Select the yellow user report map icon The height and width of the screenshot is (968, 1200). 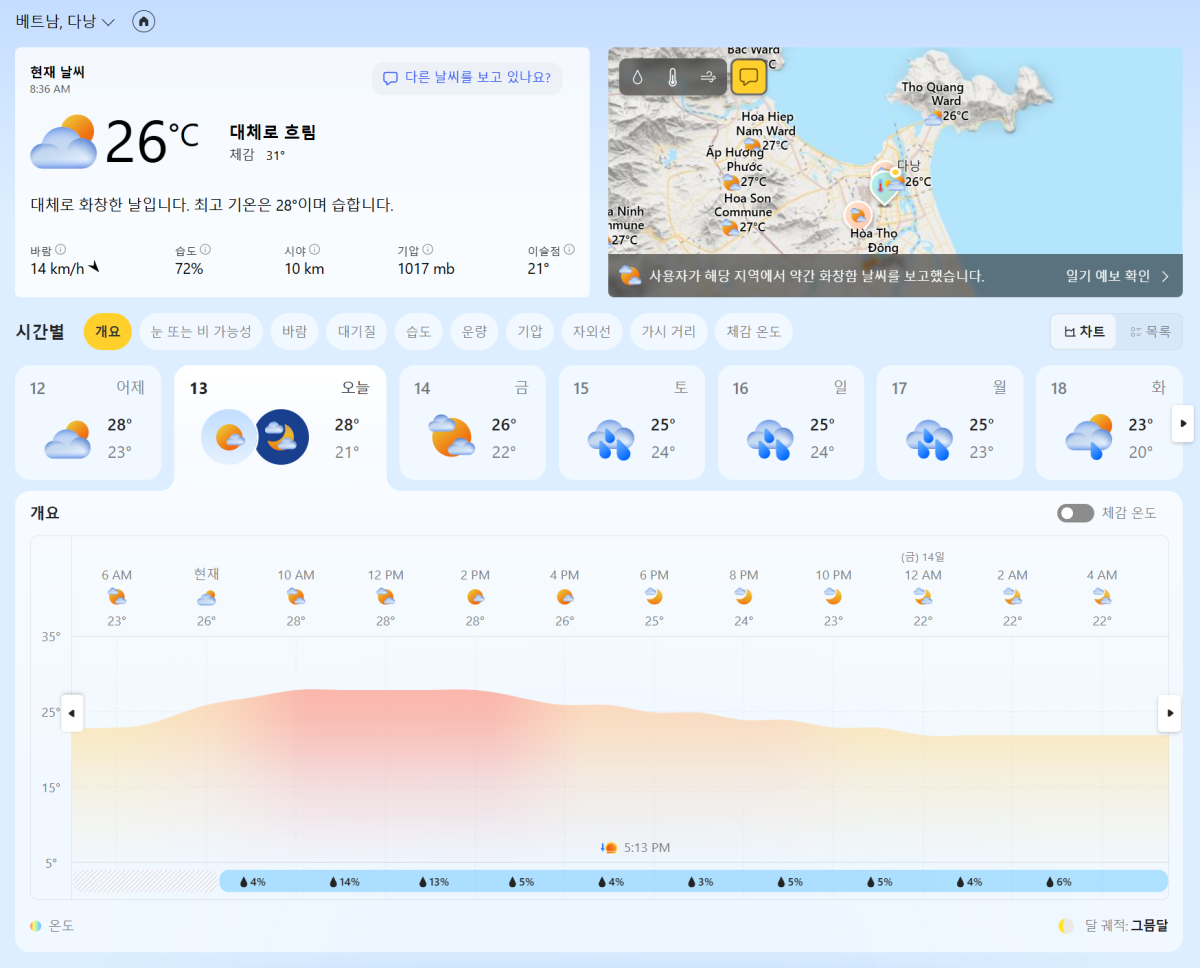748,77
